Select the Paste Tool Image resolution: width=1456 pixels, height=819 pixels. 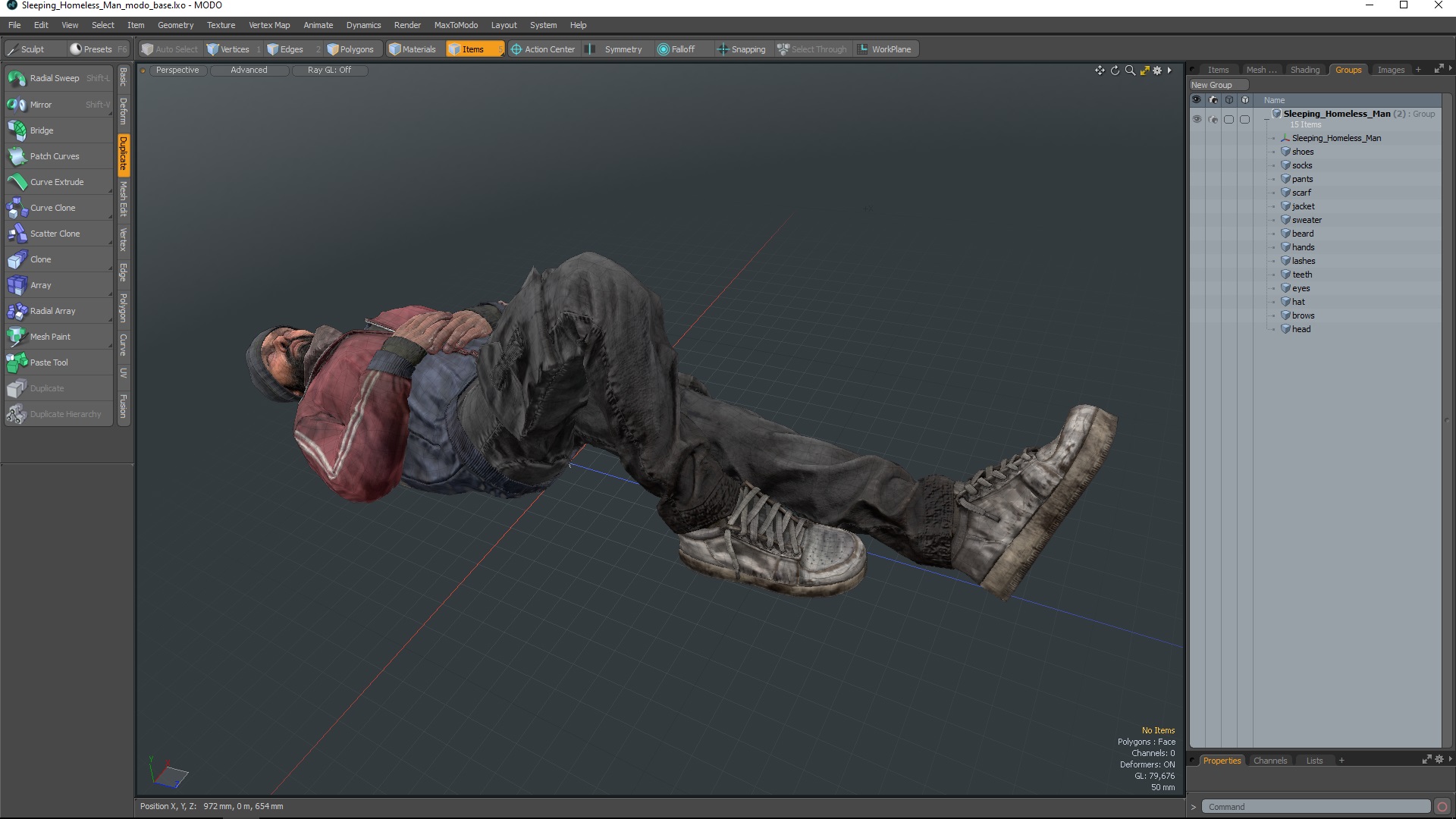[58, 362]
